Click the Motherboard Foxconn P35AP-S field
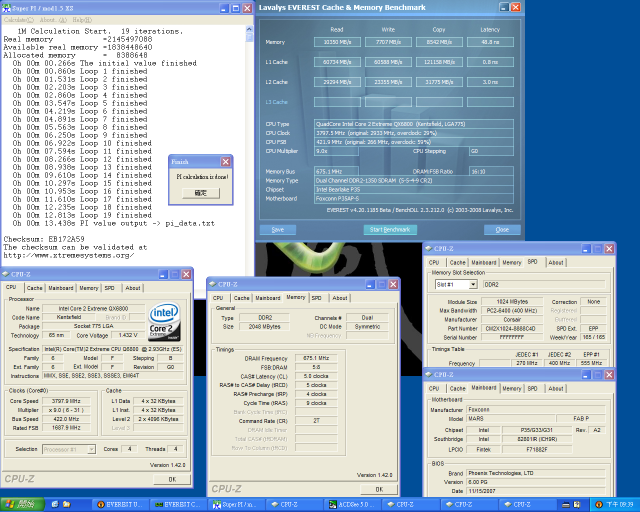 click(x=414, y=199)
